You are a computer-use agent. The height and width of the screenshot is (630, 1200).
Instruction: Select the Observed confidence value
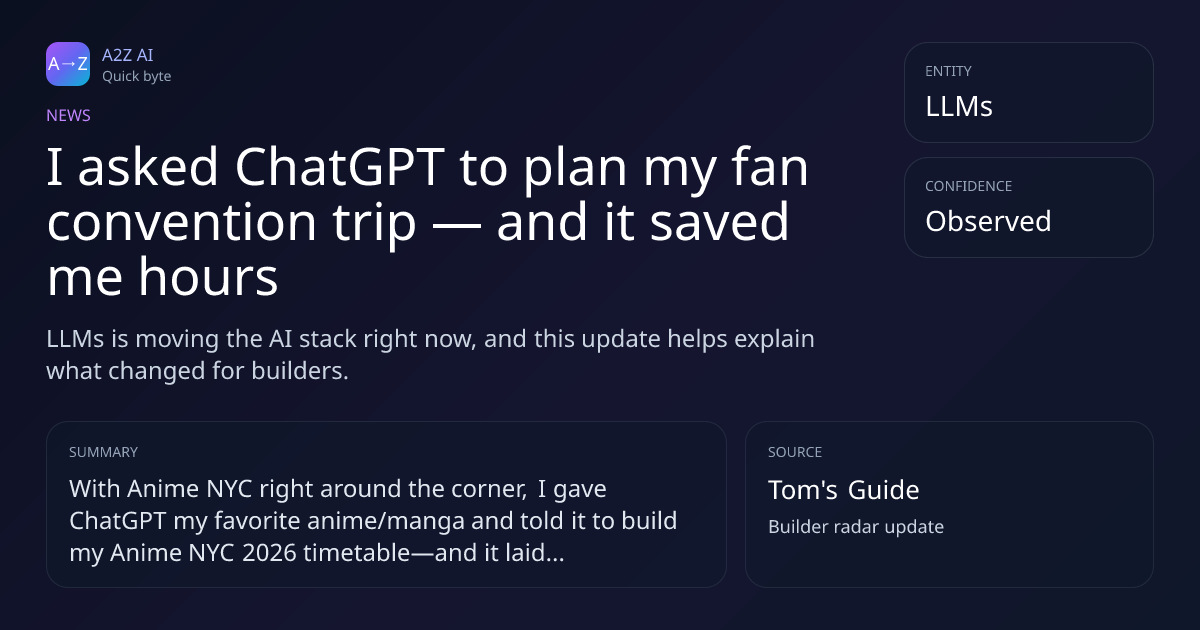988,221
